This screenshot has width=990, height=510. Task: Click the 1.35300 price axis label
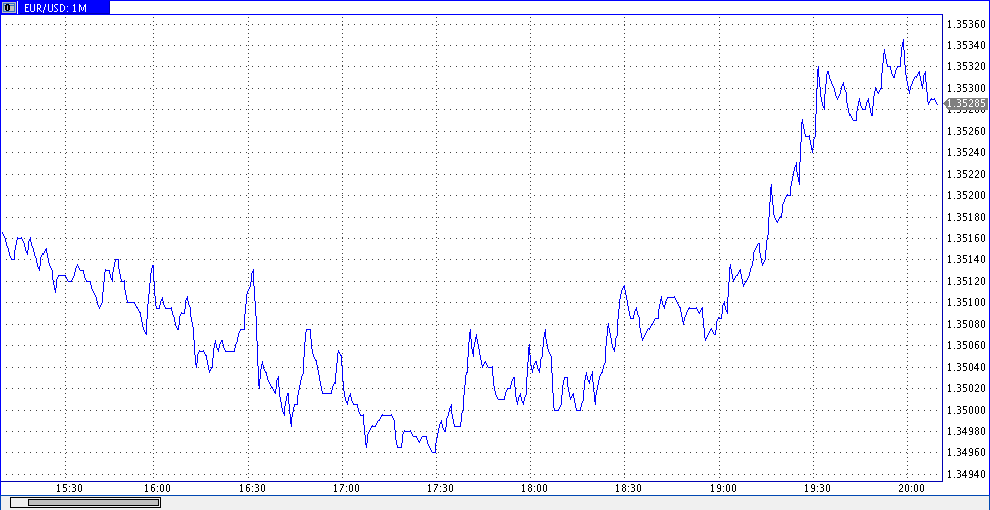(x=967, y=88)
